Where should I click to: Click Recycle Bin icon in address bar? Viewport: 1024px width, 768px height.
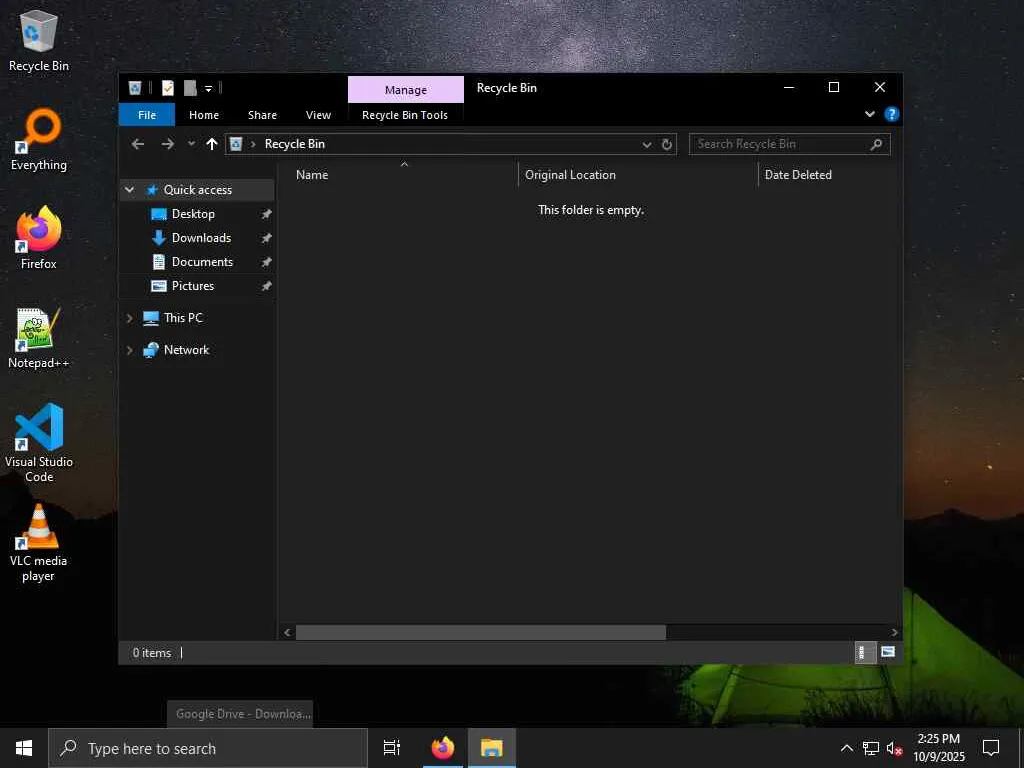pyautogui.click(x=236, y=144)
